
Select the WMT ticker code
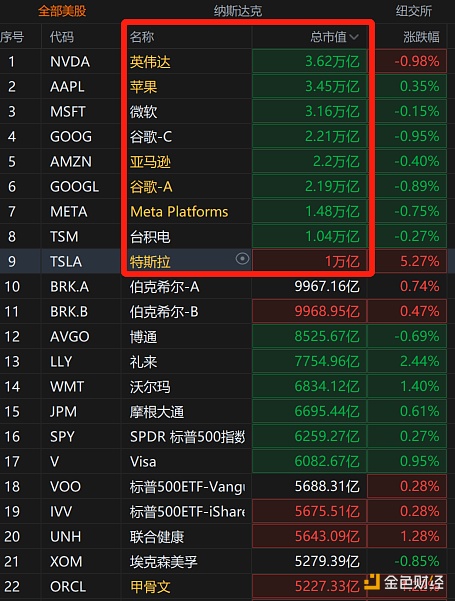coord(67,386)
